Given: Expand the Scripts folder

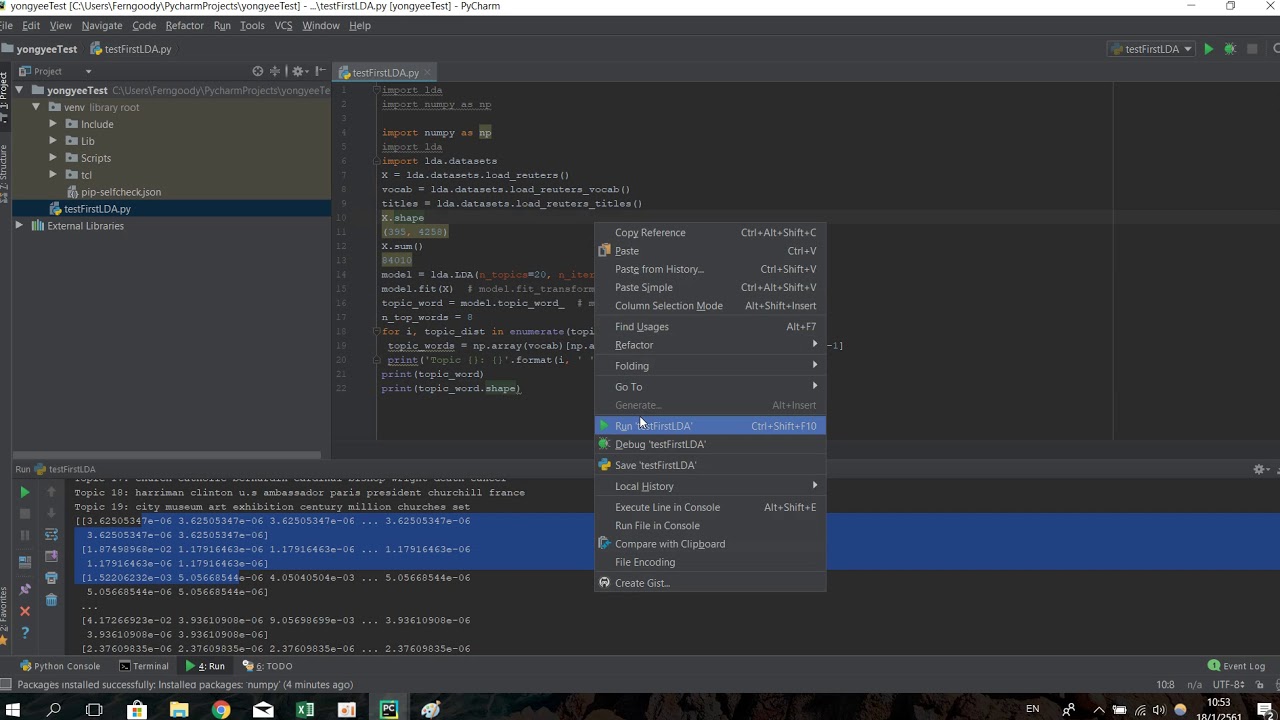Looking at the screenshot, I should 53,158.
